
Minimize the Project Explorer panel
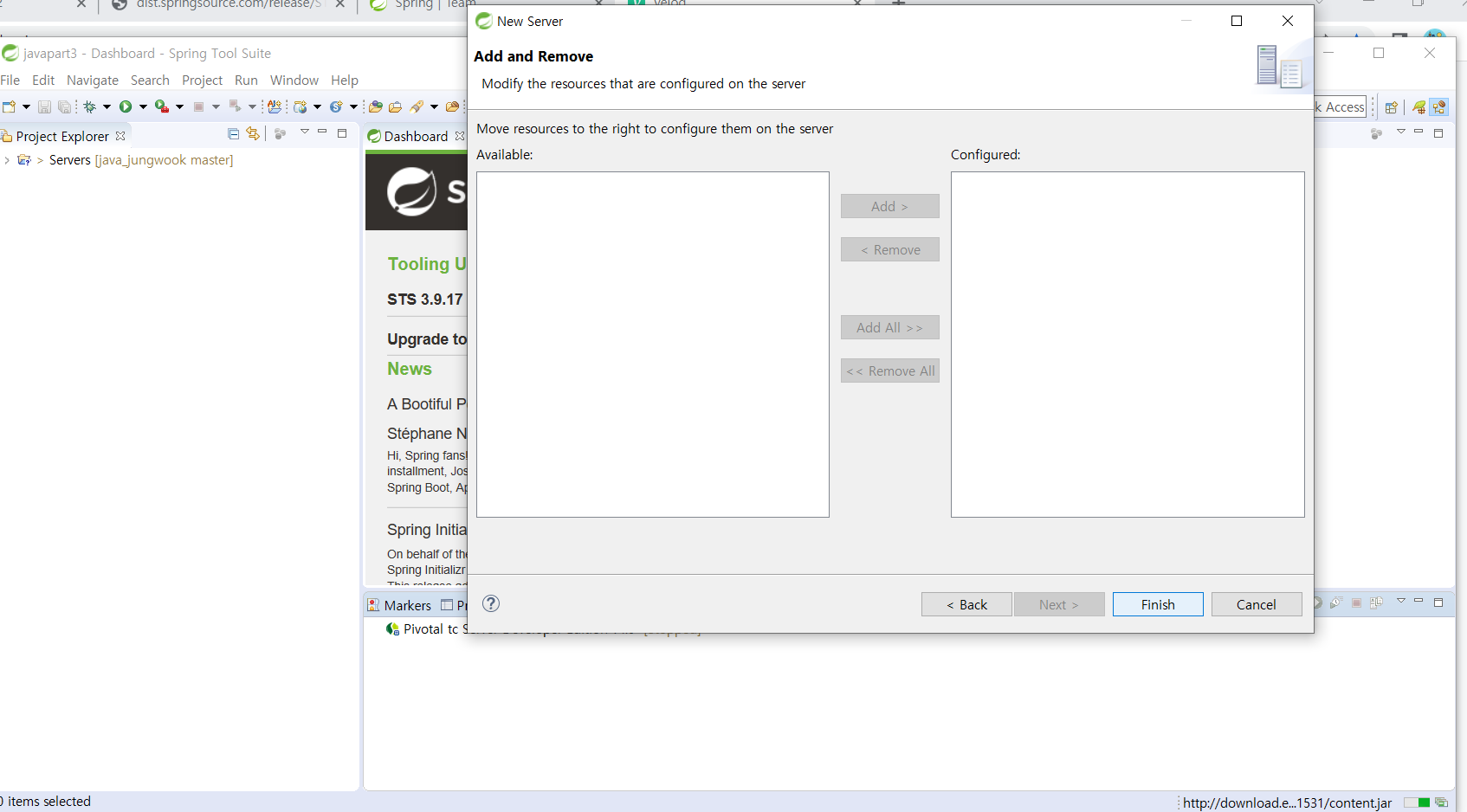[322, 132]
